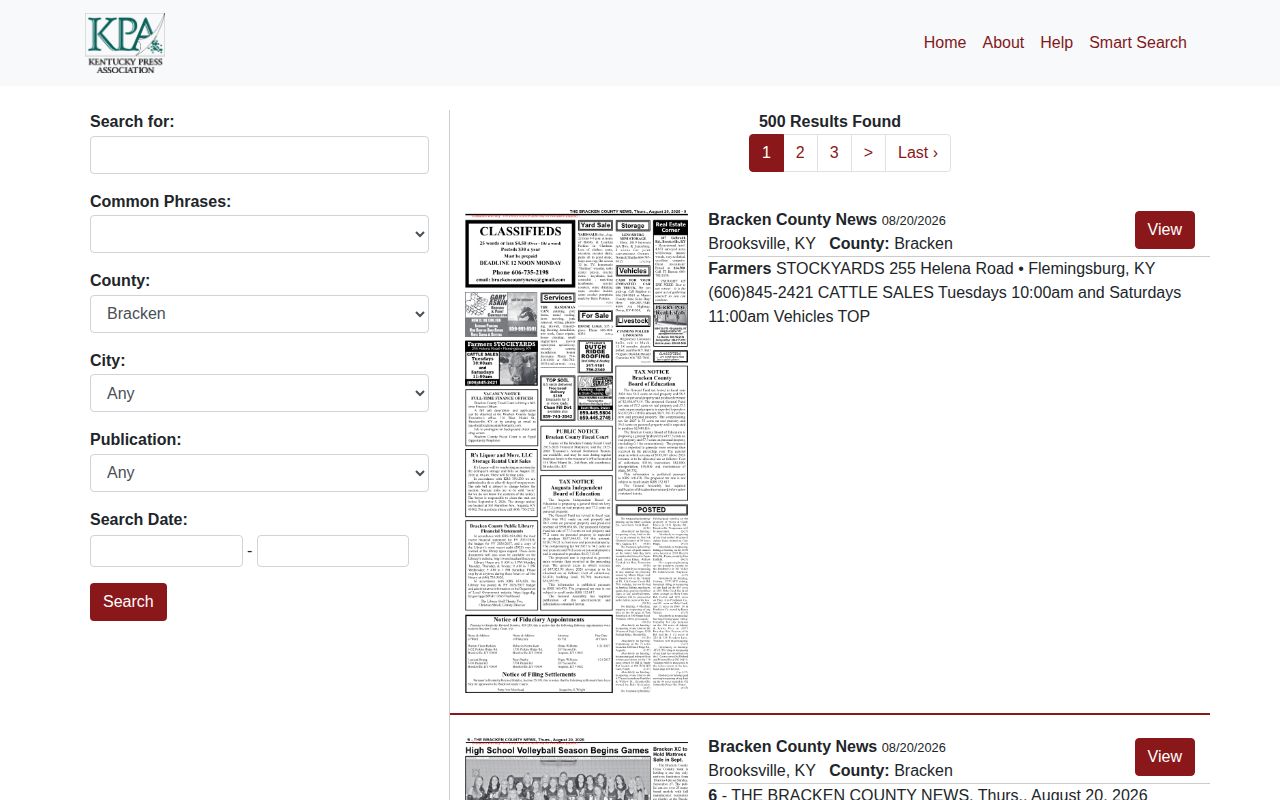Submit with the Search button

(x=128, y=602)
